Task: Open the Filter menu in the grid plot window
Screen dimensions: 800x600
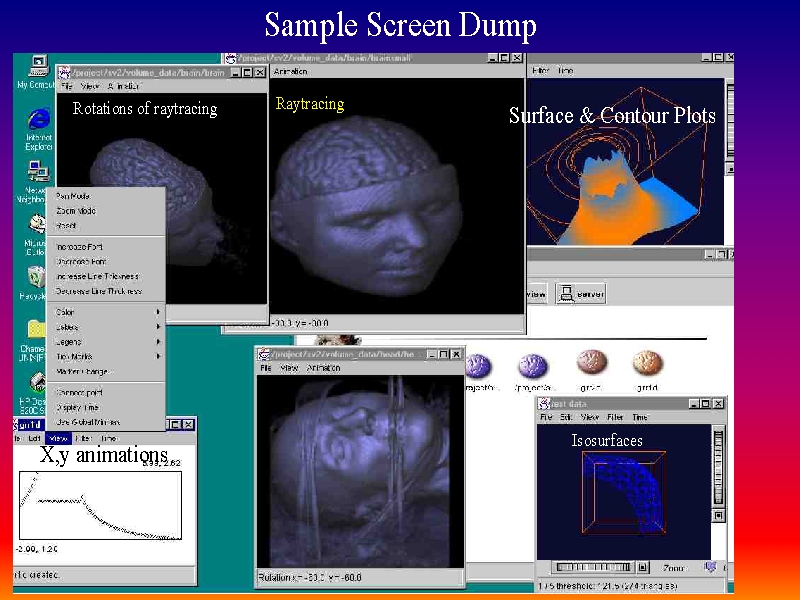Action: click(83, 438)
